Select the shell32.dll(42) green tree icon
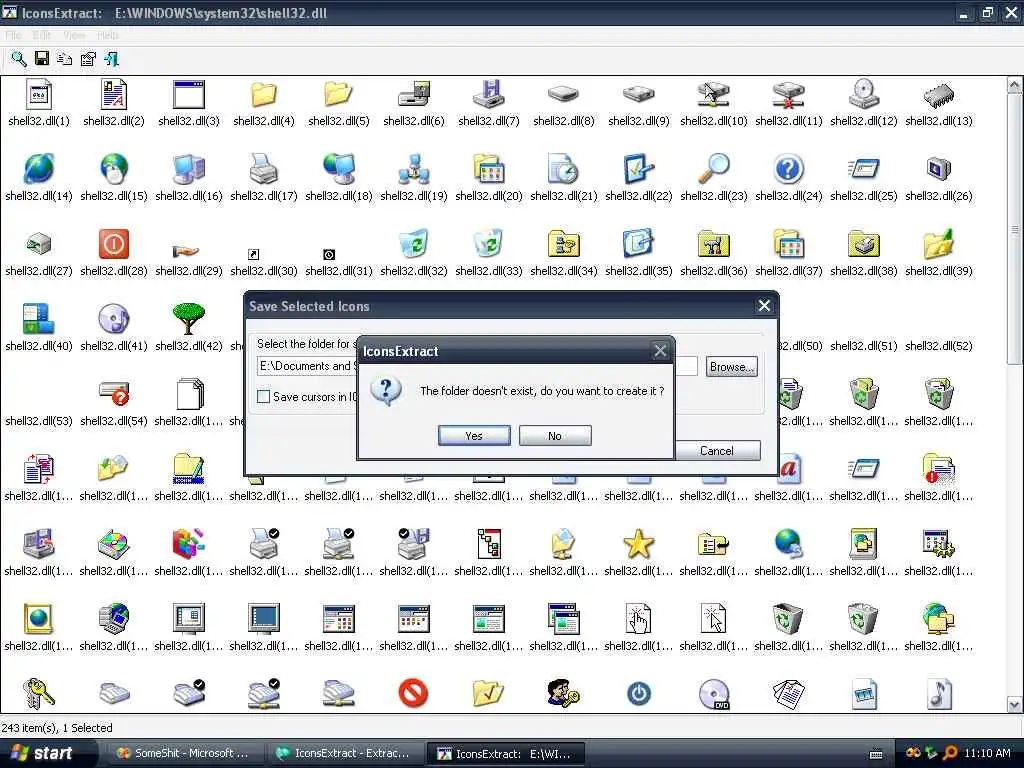The width and height of the screenshot is (1024, 768). point(189,319)
